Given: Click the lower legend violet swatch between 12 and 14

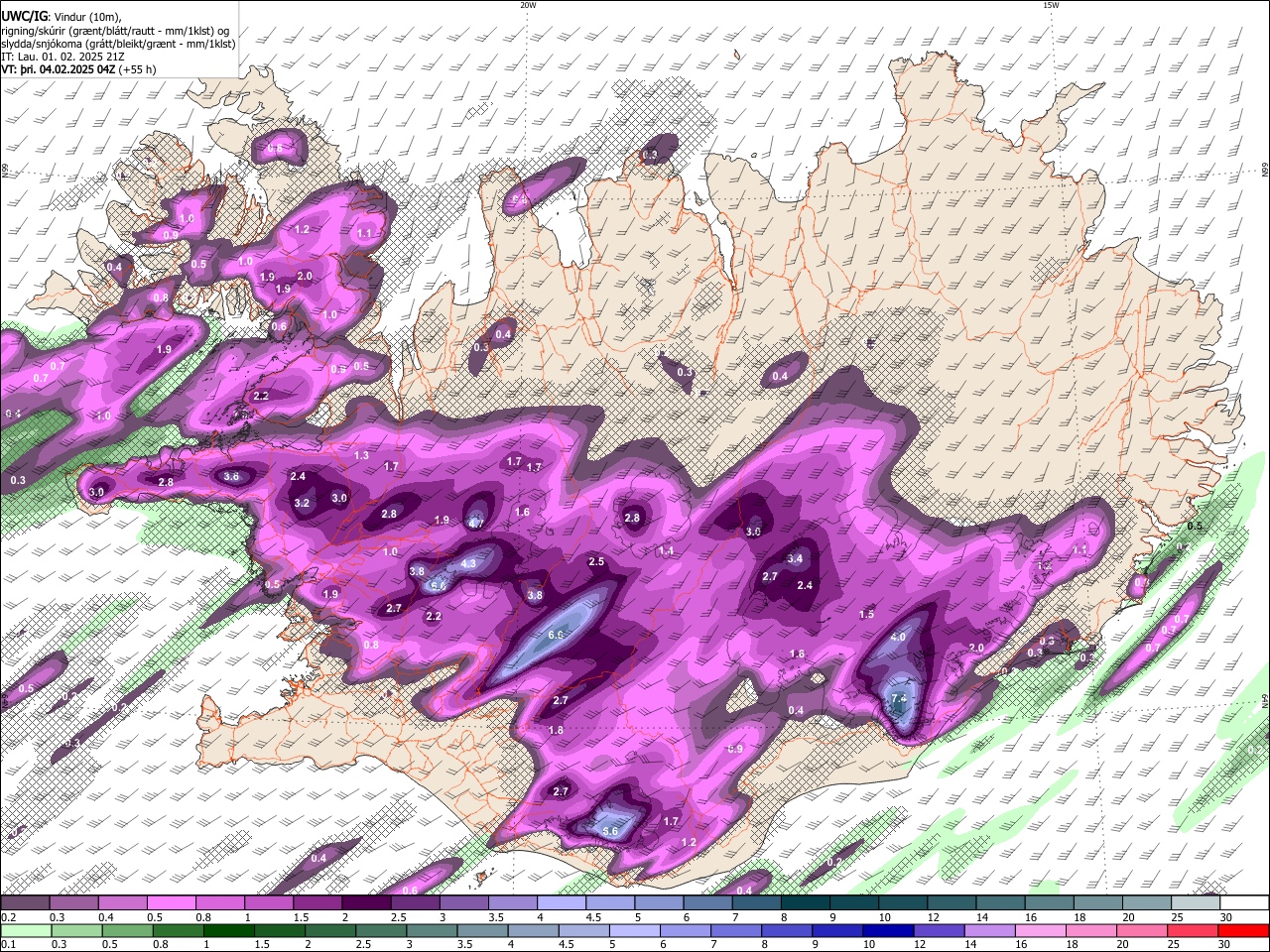Looking at the screenshot, I should tap(938, 930).
